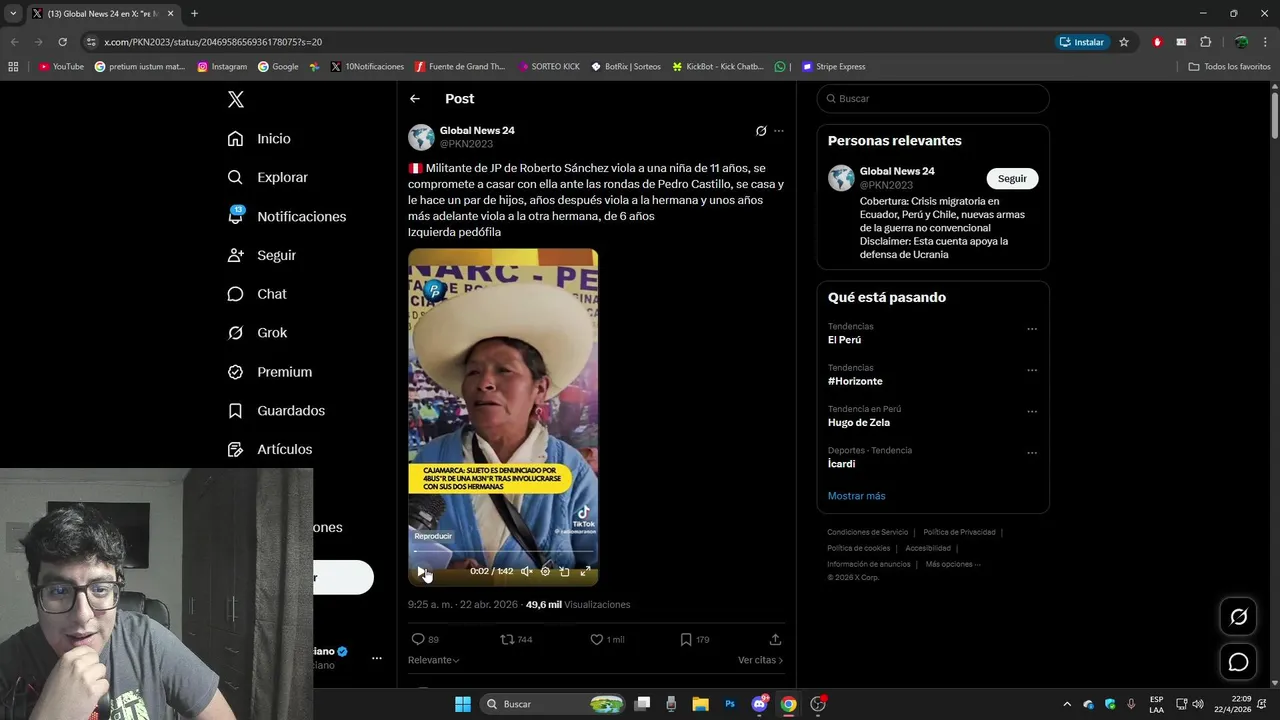This screenshot has height=720, width=1280.
Task: Play the video in the post
Action: pos(421,571)
